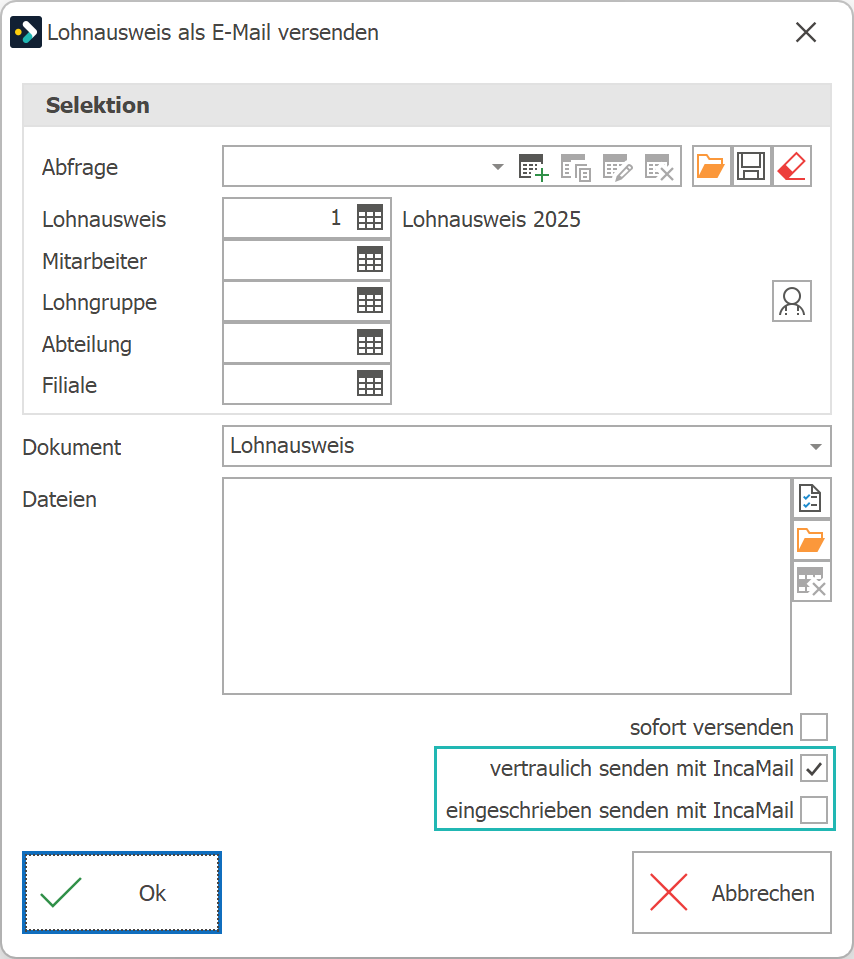
Task: Tick 'eingeschrieben senden mit IncaMail' checkbox
Action: click(814, 810)
